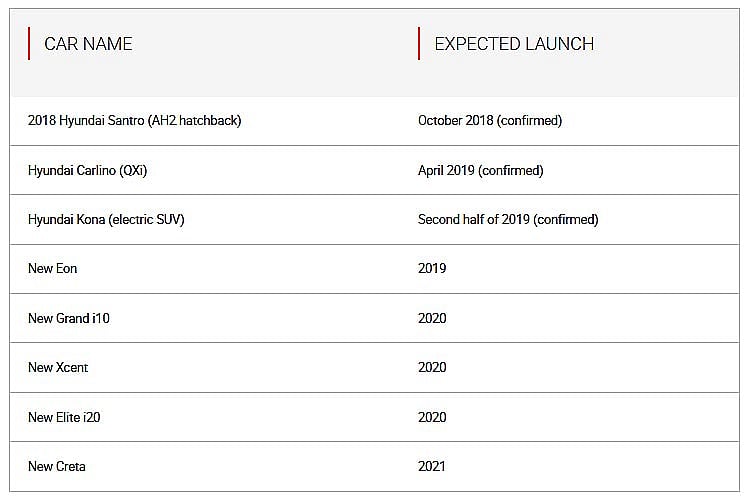Click the 2019 launch year for New Eon
Image resolution: width=749 pixels, height=501 pixels.
pos(432,268)
